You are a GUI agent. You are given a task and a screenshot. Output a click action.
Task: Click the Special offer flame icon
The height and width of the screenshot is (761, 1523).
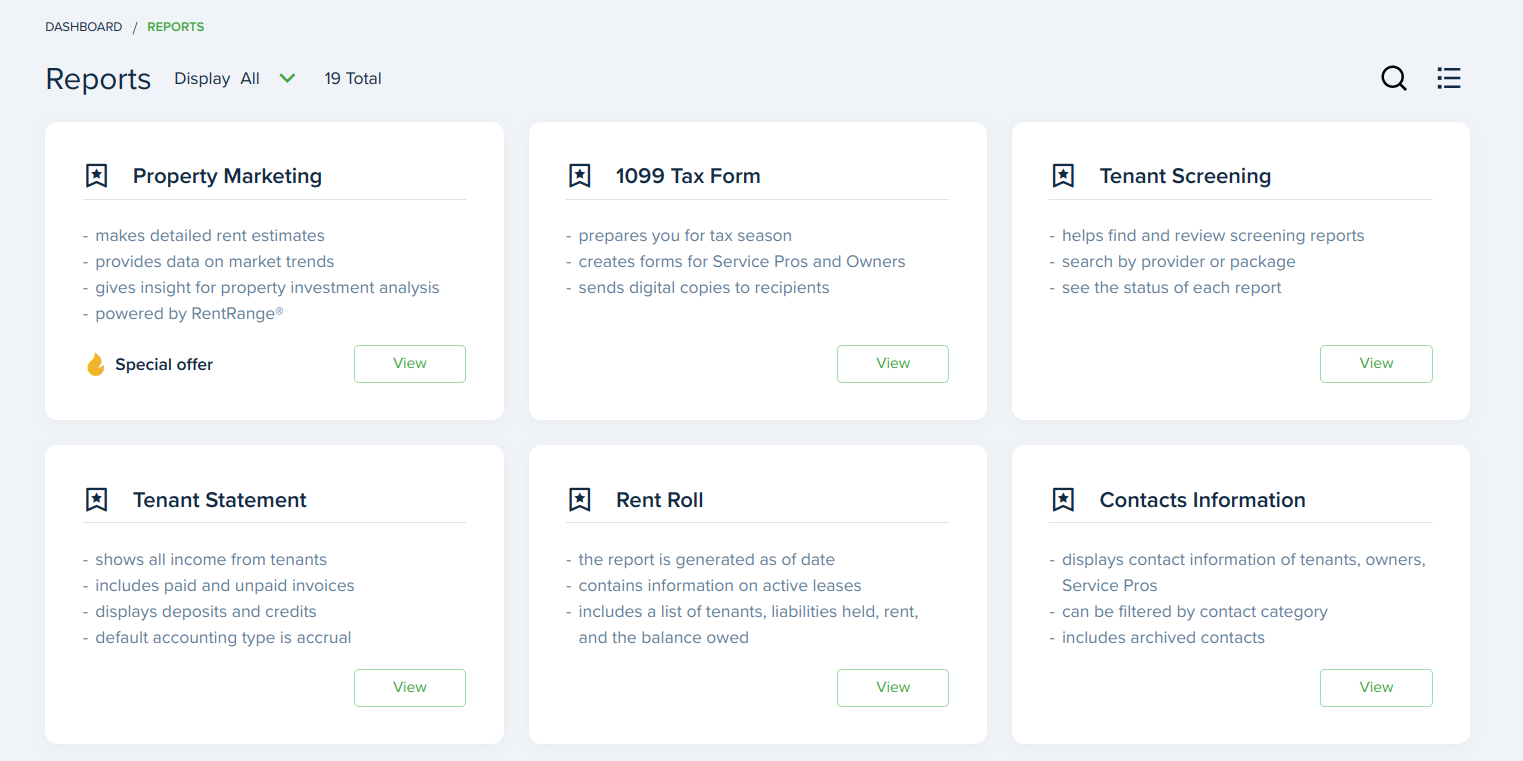(95, 365)
